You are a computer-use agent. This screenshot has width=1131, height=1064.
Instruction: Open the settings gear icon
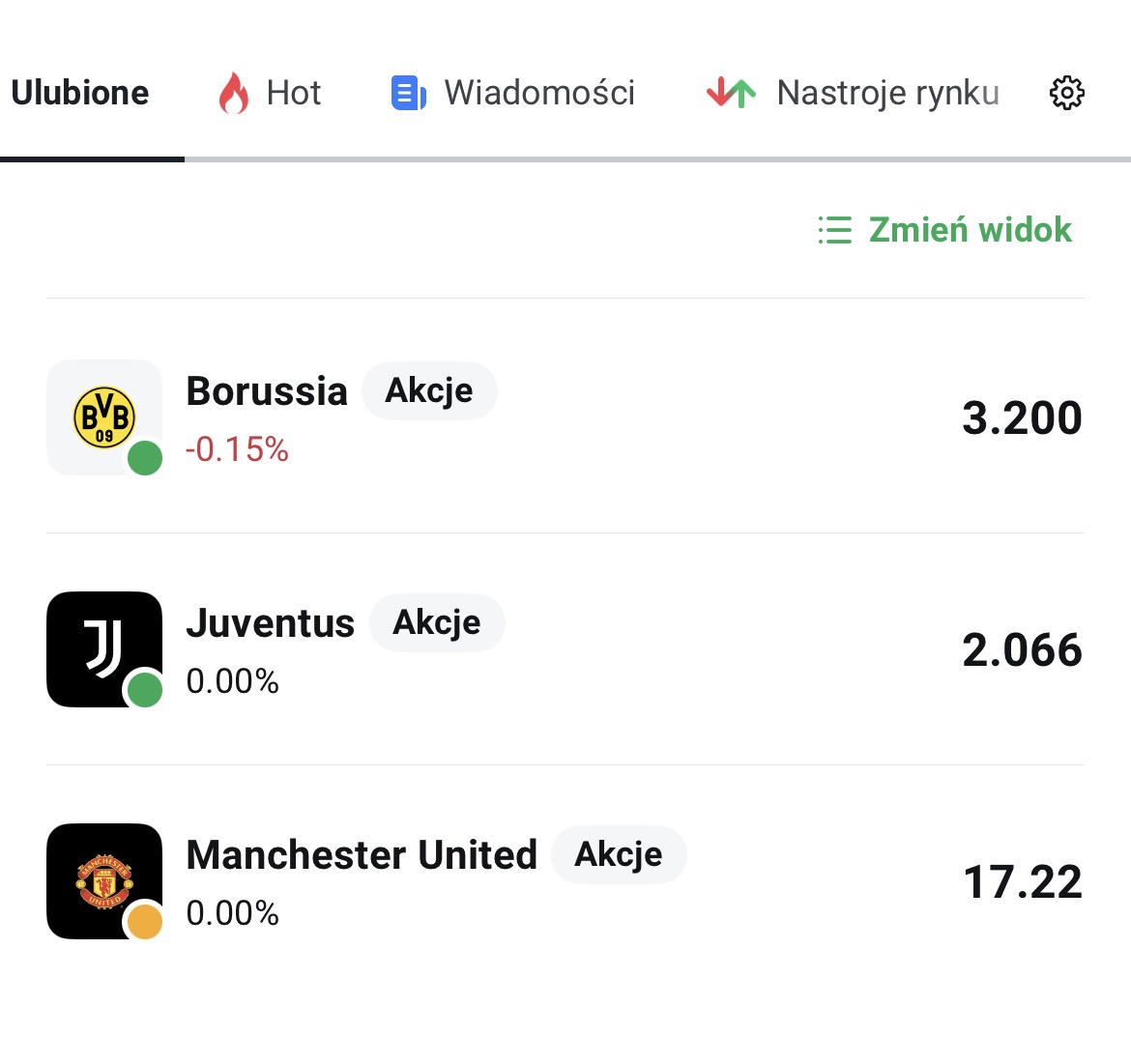tap(1066, 93)
